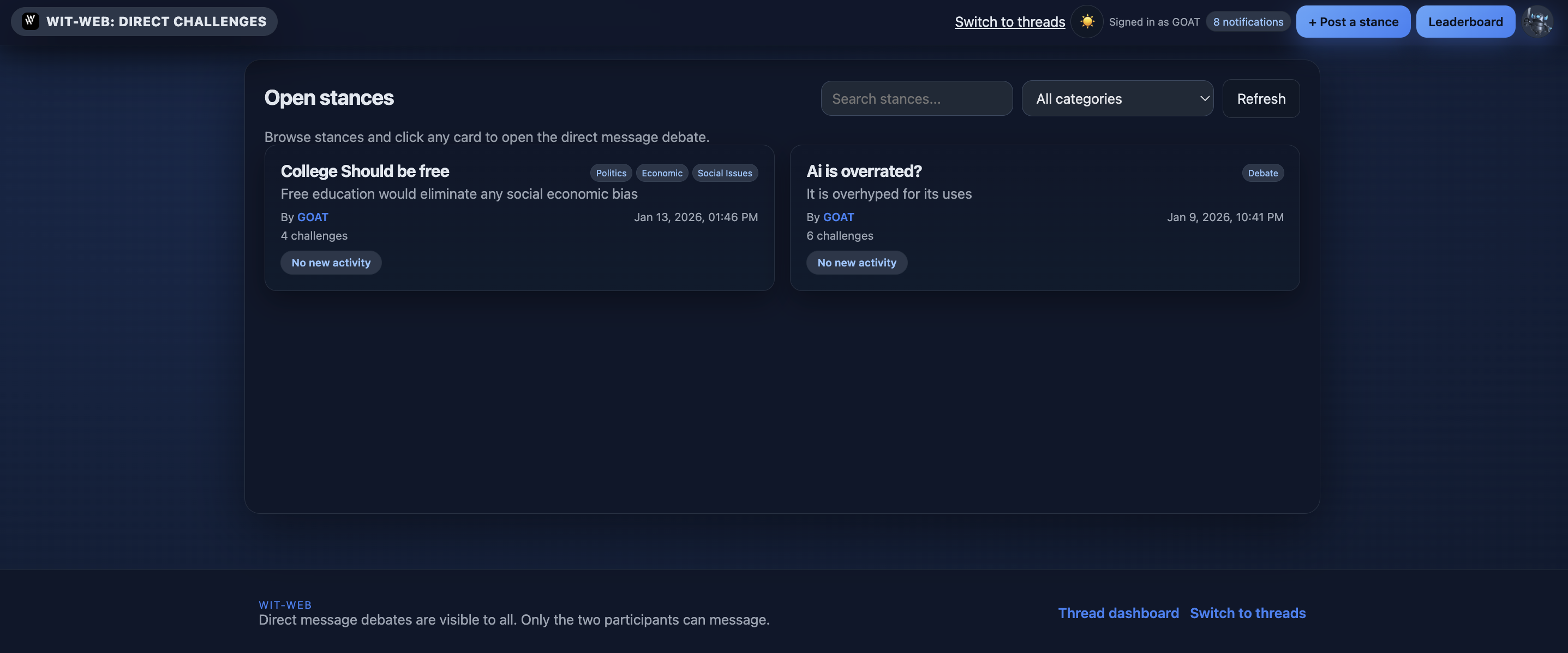The height and width of the screenshot is (653, 1568).
Task: Click the Debate tag badge
Action: click(1262, 173)
